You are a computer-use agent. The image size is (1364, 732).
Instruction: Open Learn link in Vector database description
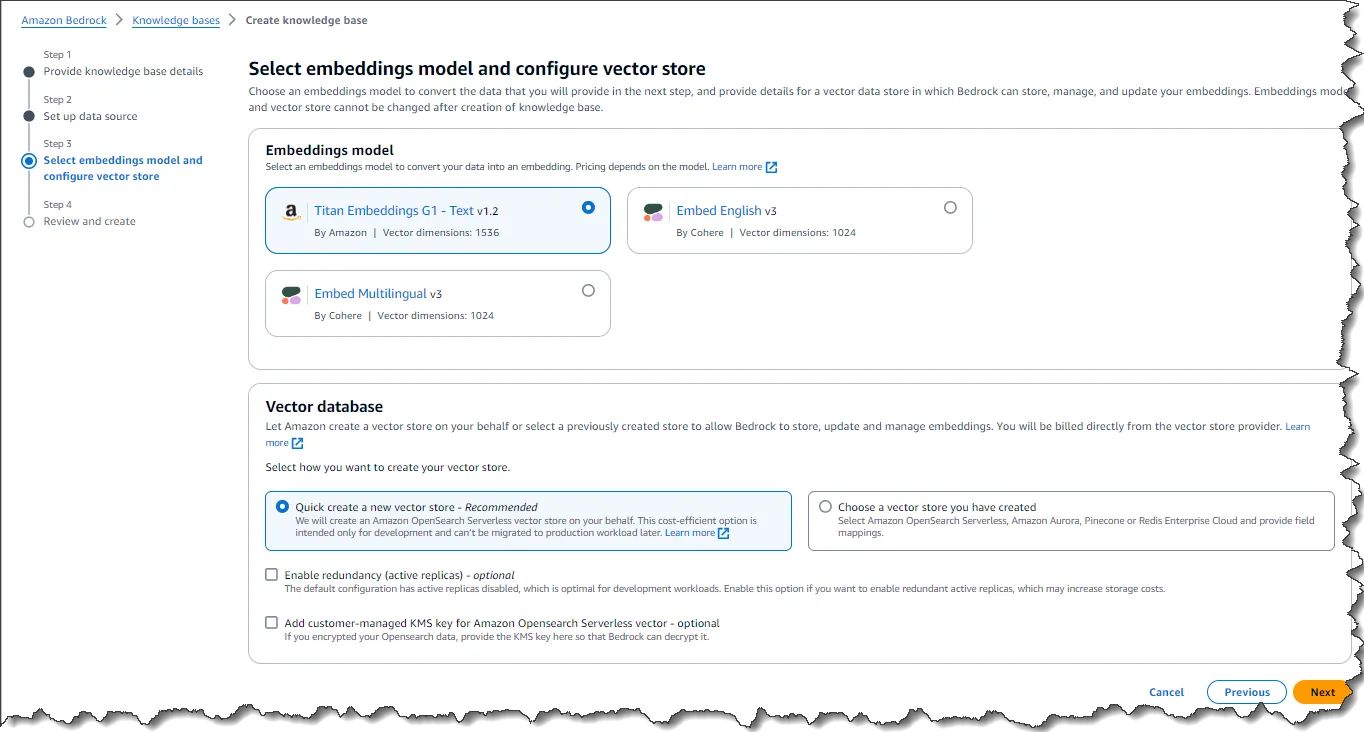(x=1297, y=427)
